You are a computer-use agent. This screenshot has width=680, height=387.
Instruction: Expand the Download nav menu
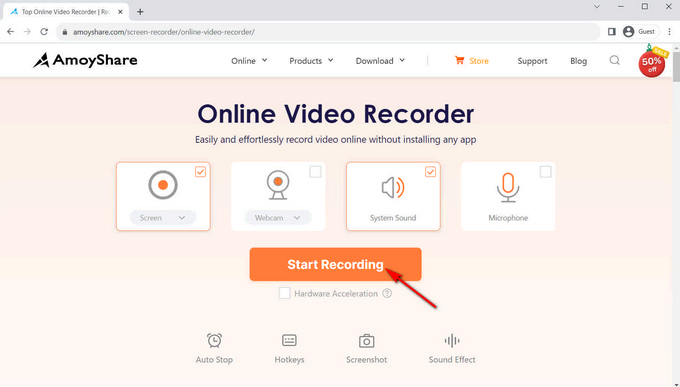[x=380, y=61]
